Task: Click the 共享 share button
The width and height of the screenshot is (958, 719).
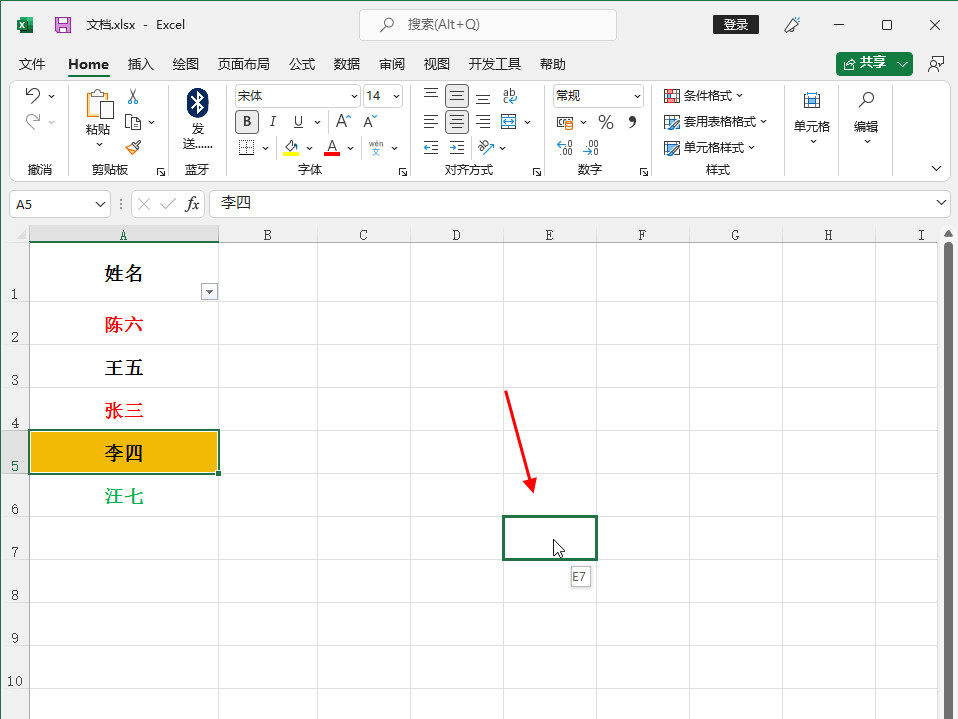Action: 865,64
